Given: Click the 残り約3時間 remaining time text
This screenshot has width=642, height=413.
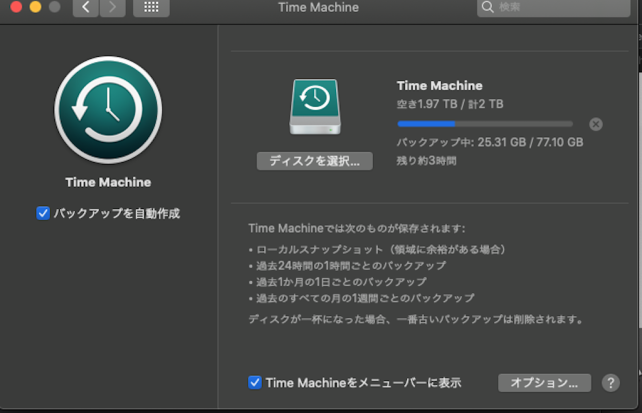Looking at the screenshot, I should click(x=426, y=160).
